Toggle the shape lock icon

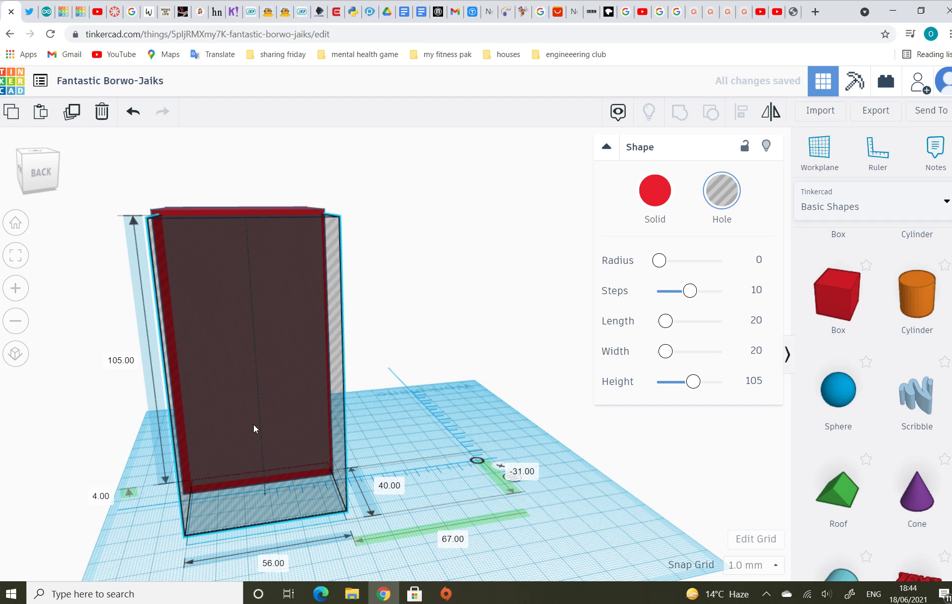click(x=744, y=146)
